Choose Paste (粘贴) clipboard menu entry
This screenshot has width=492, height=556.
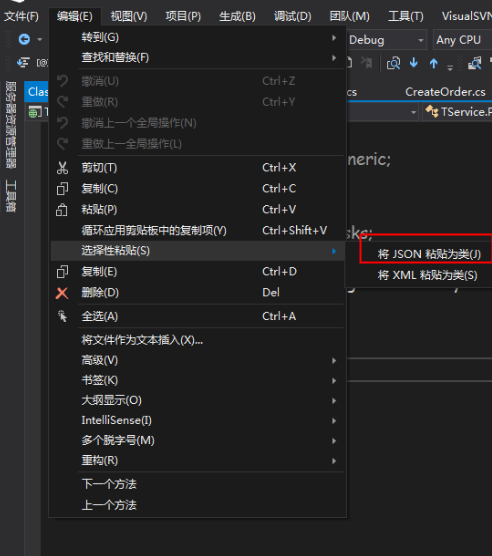pyautogui.click(x=197, y=210)
